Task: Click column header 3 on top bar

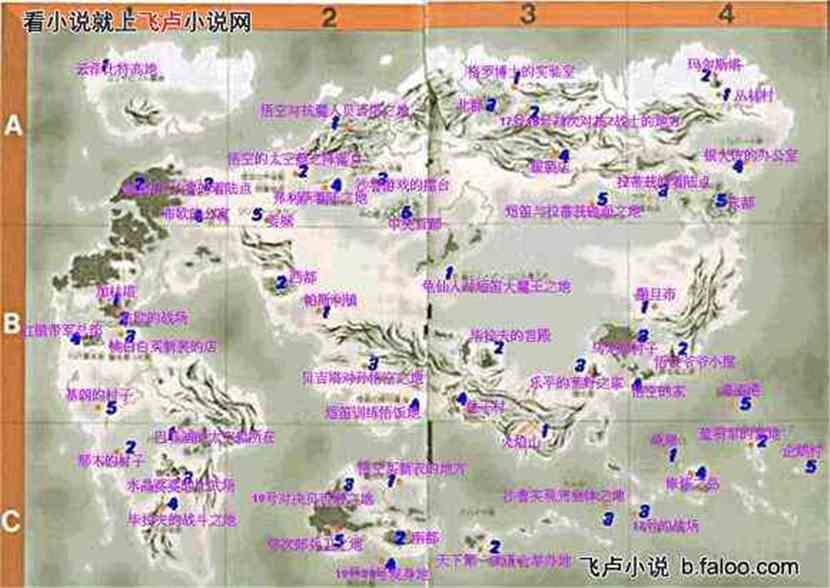Action: coord(527,15)
